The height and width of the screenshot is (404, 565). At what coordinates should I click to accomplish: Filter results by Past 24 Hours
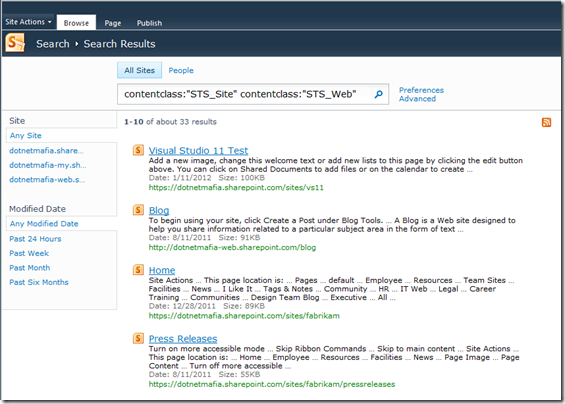tap(35, 239)
